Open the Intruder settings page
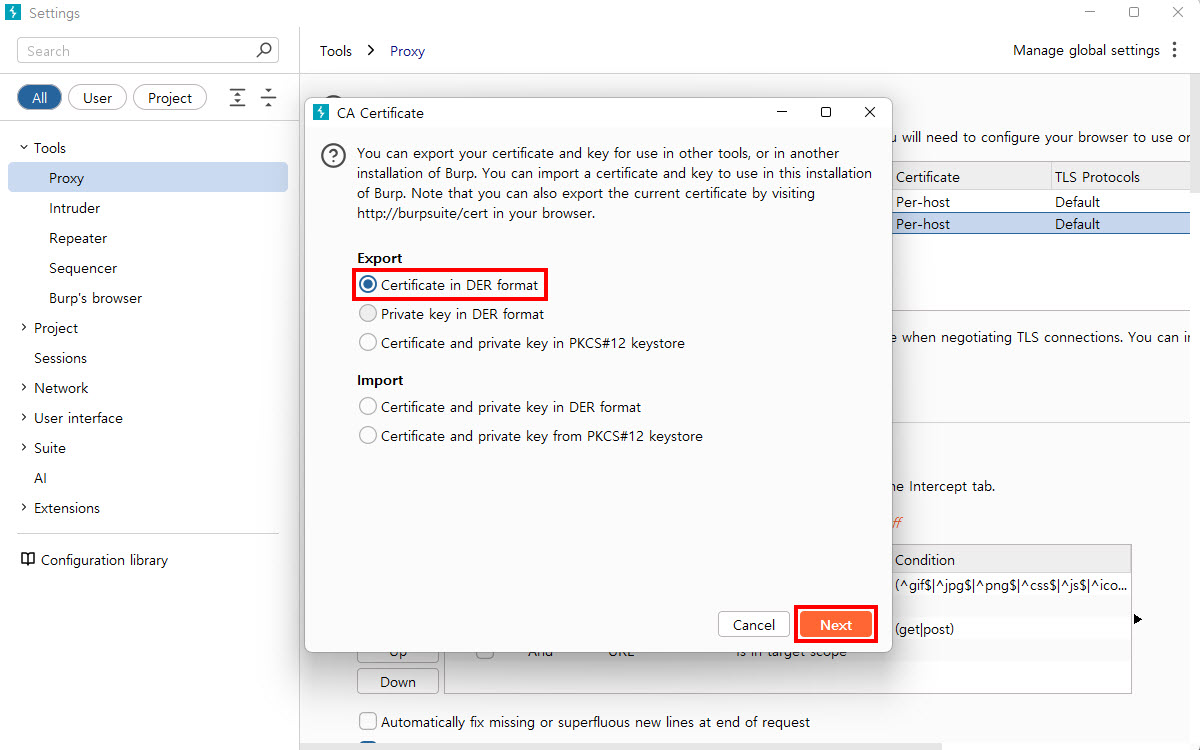Image resolution: width=1200 pixels, height=750 pixels. [75, 208]
